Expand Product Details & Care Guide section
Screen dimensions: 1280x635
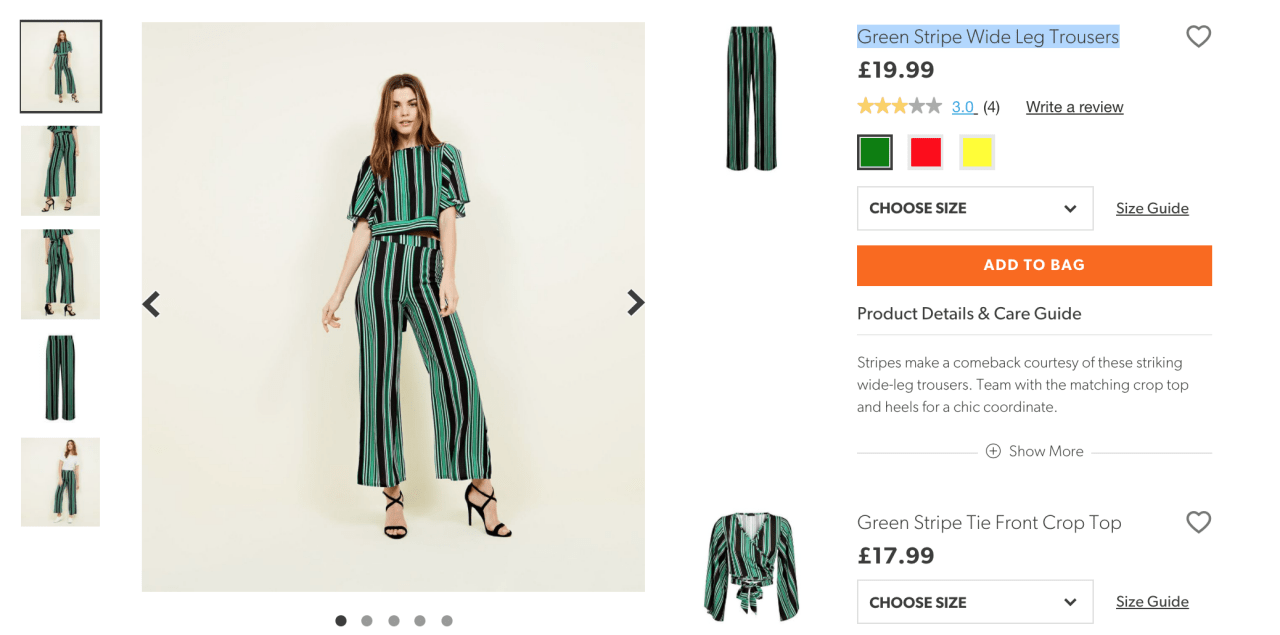[969, 313]
